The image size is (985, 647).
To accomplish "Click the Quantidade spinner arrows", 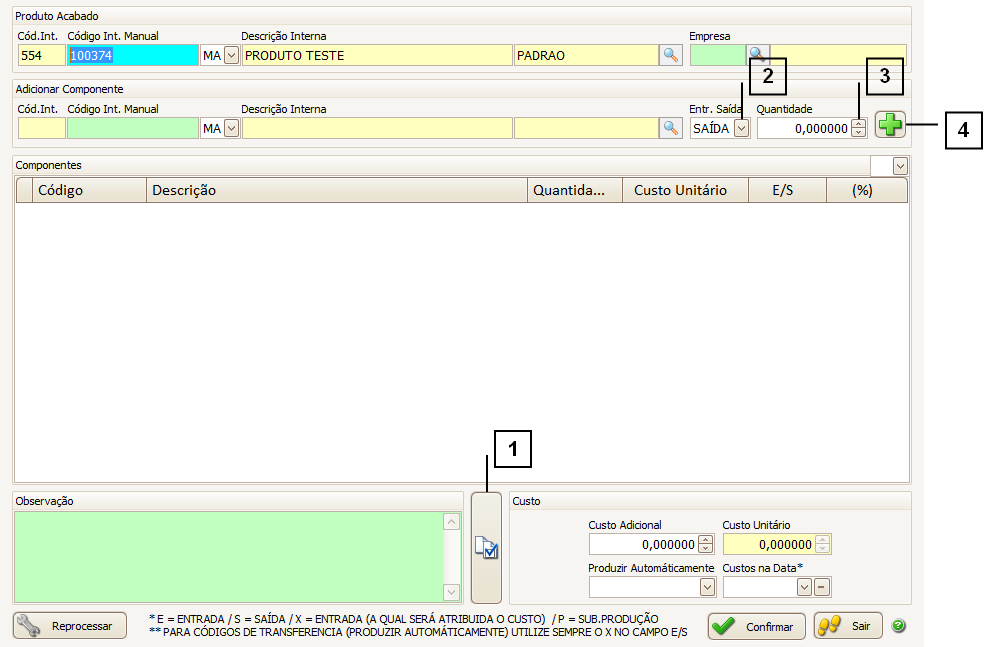I will pos(858,128).
